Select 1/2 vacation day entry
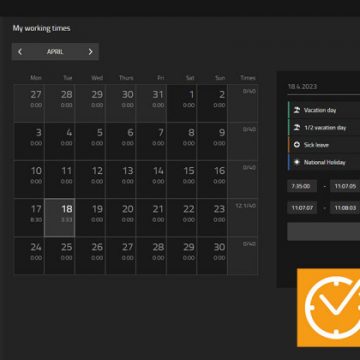The image size is (360, 360). 324,127
